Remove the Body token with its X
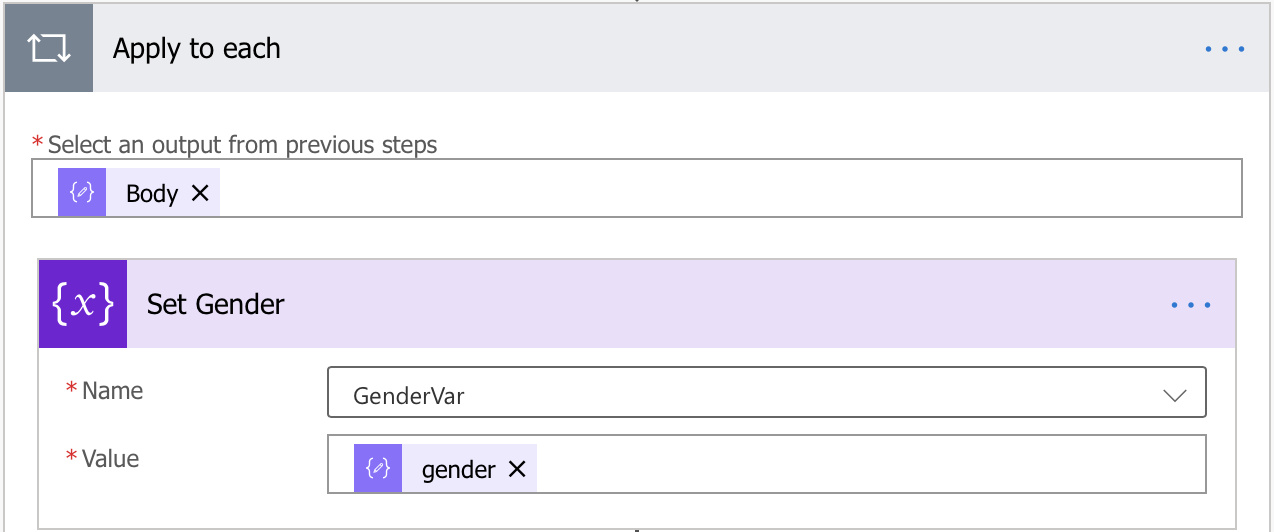1274x532 pixels. click(x=200, y=193)
